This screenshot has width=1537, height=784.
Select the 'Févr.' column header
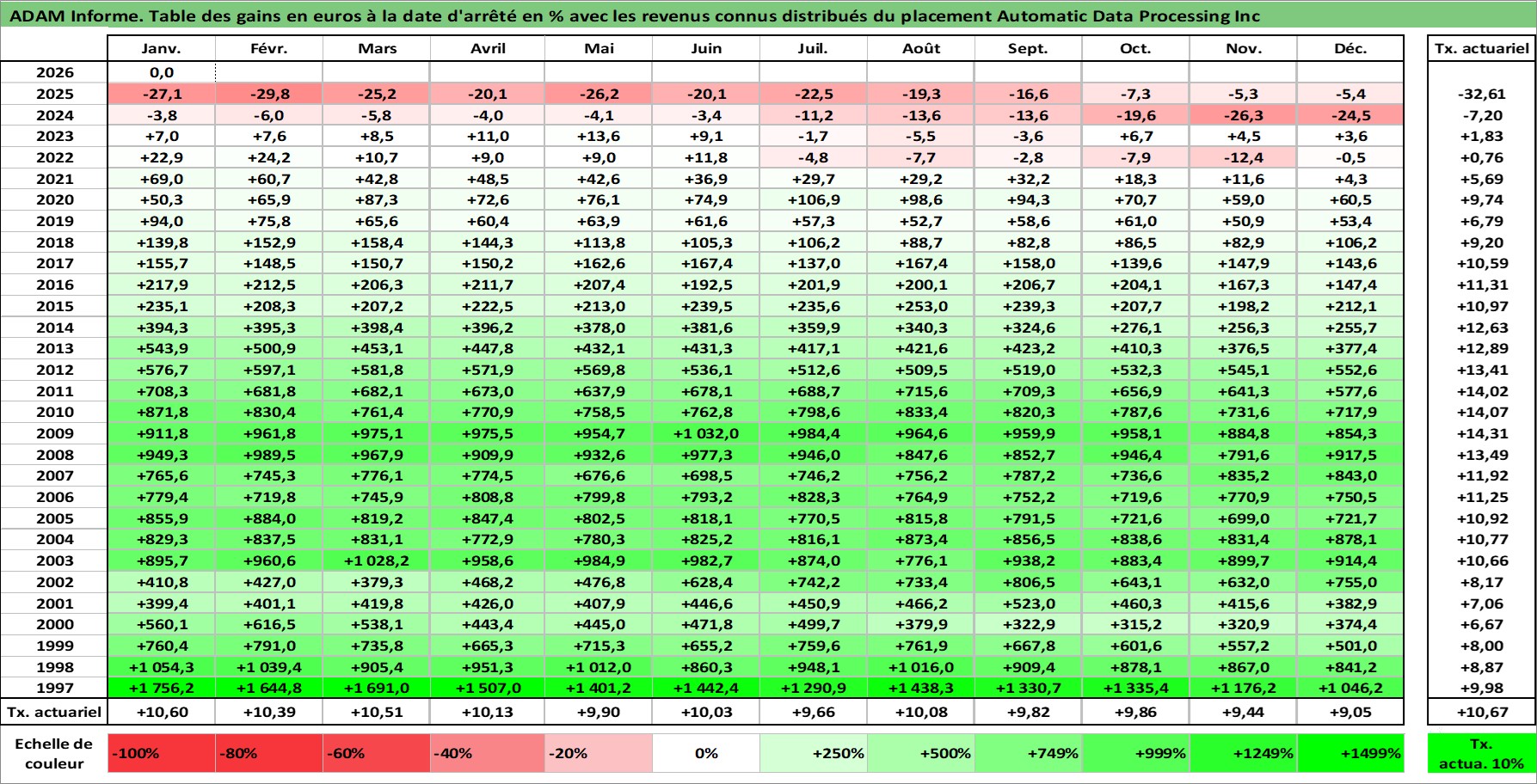269,48
